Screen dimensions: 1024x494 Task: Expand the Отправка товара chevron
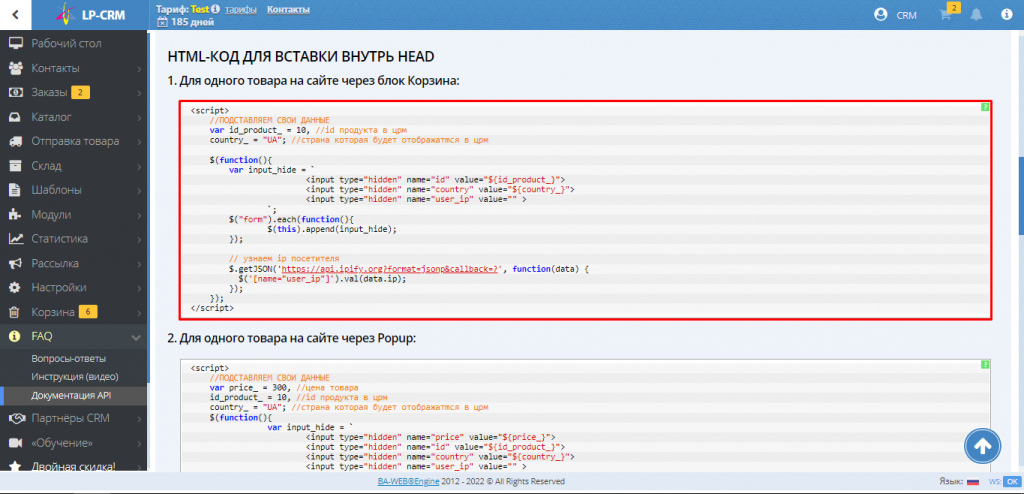[x=140, y=142]
